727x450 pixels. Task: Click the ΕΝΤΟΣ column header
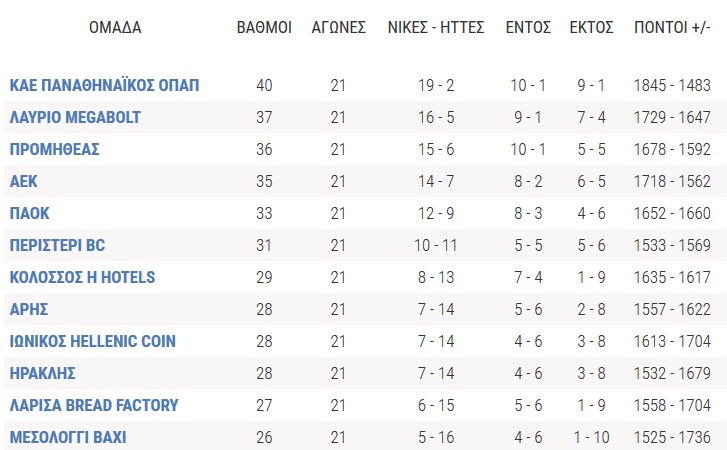point(528,27)
